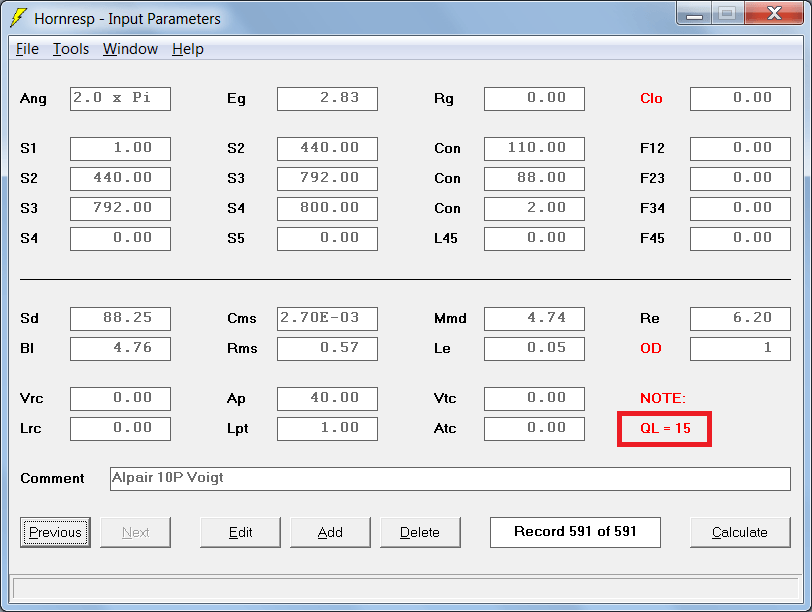Click the QL = 15 note text
812x612 pixels.
tap(665, 428)
